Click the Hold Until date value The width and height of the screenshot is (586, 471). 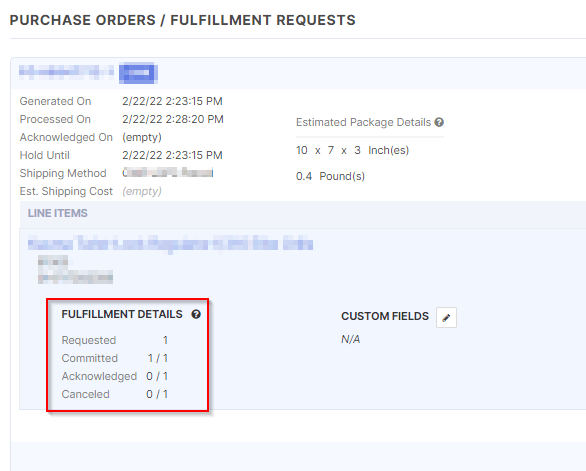tap(172, 155)
